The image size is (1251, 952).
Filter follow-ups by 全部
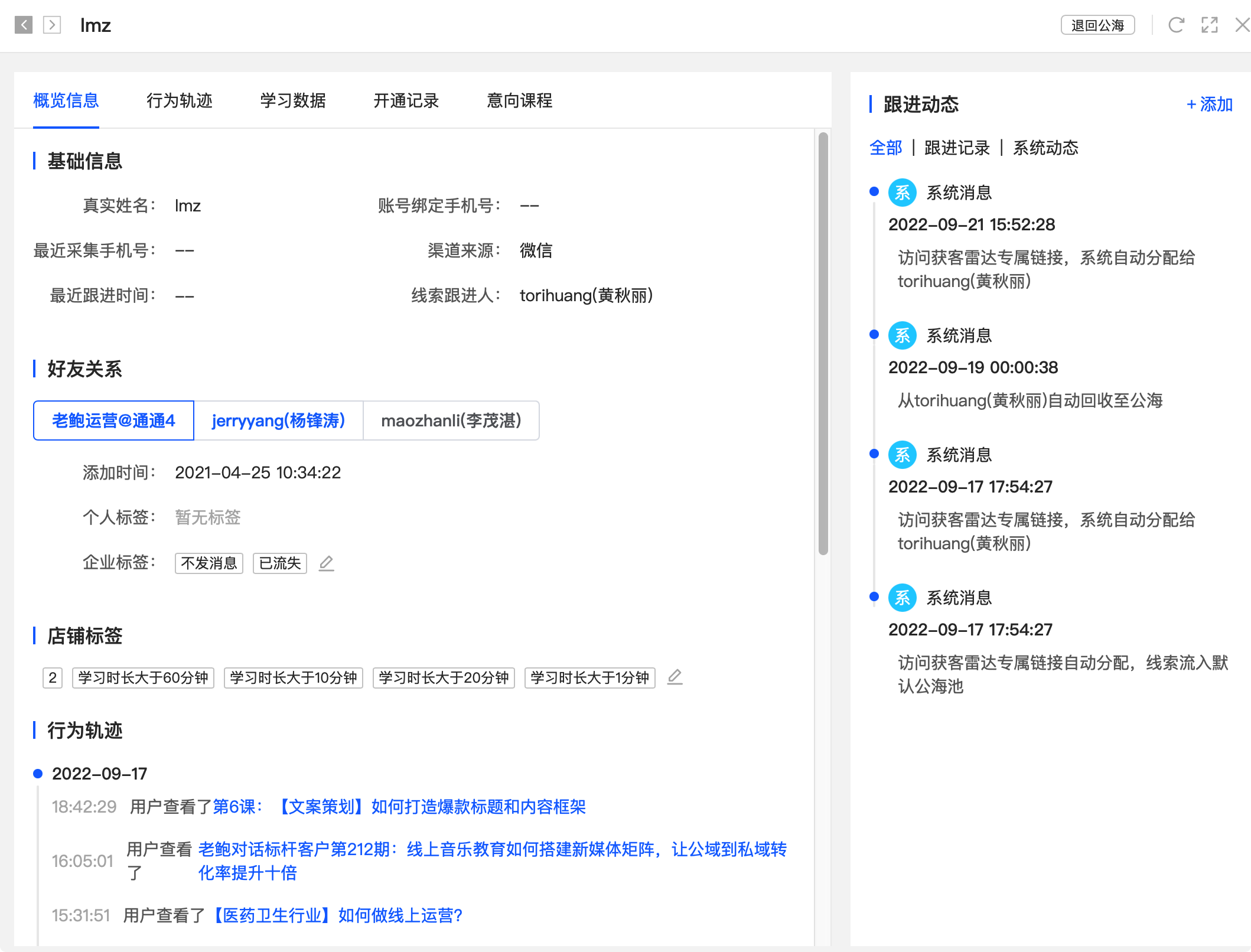[x=885, y=148]
